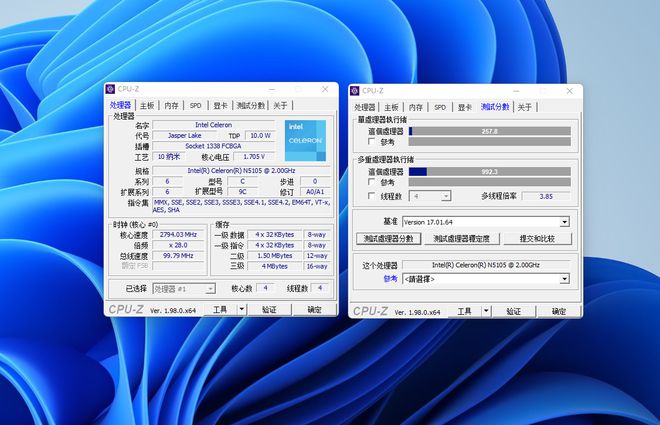Click the 修订 A0/A1 value
Screen dimensions: 660x425
(x=315, y=191)
